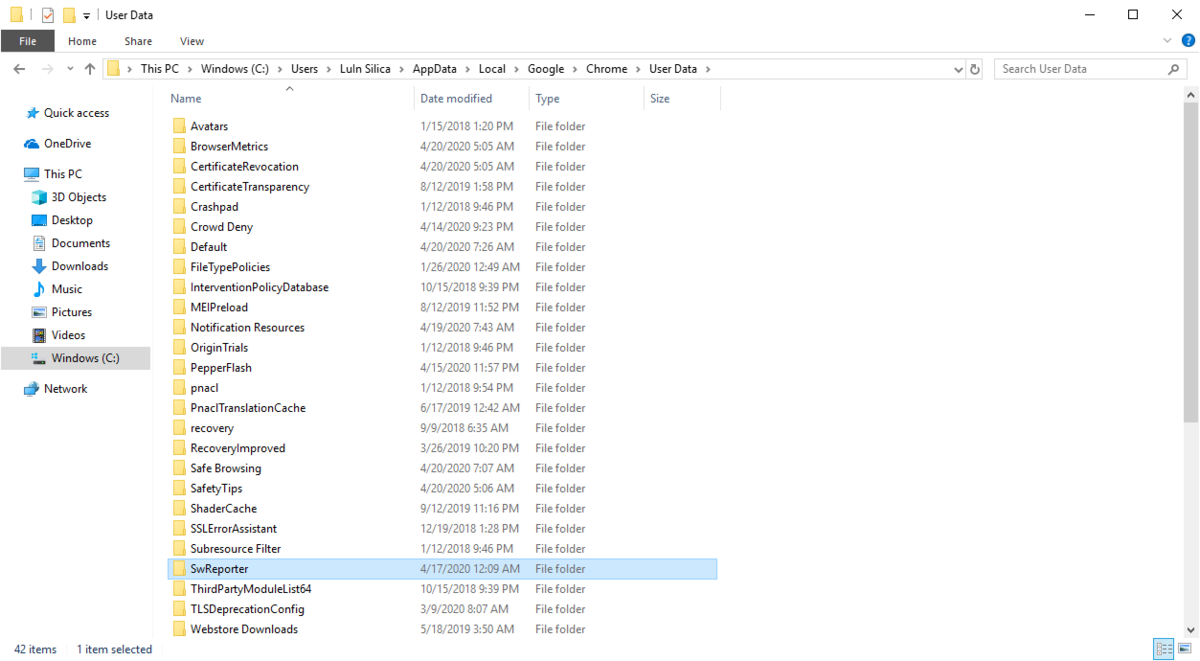This screenshot has width=1200, height=661.
Task: Select the SwReporter folder
Action: 441,569
